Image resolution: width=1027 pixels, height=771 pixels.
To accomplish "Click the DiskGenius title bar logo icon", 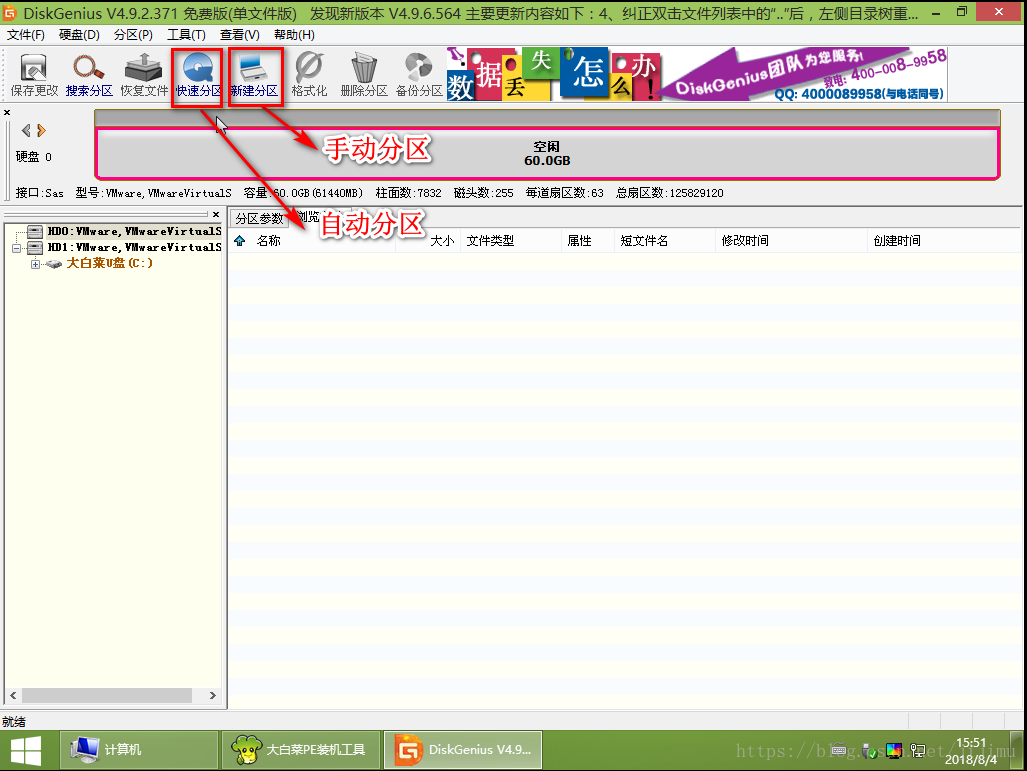I will (x=10, y=12).
